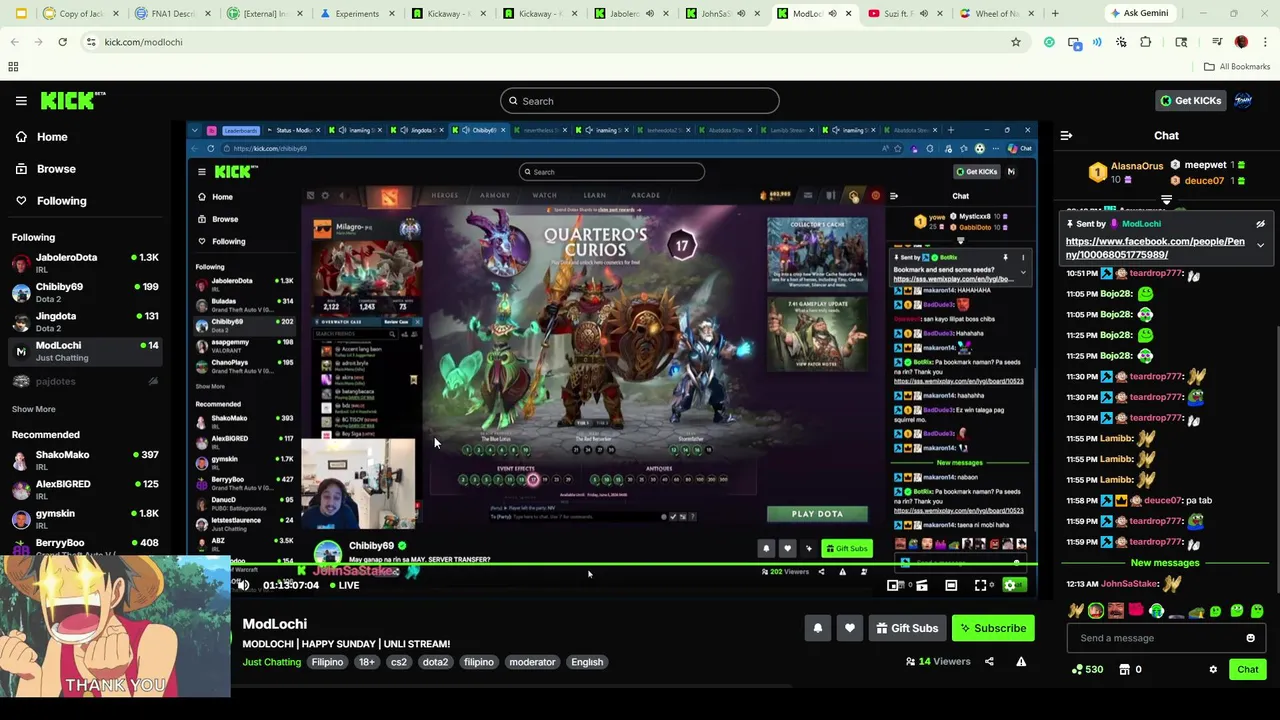This screenshot has width=1280, height=720.
Task: Click the Kick search field
Action: coord(640,101)
